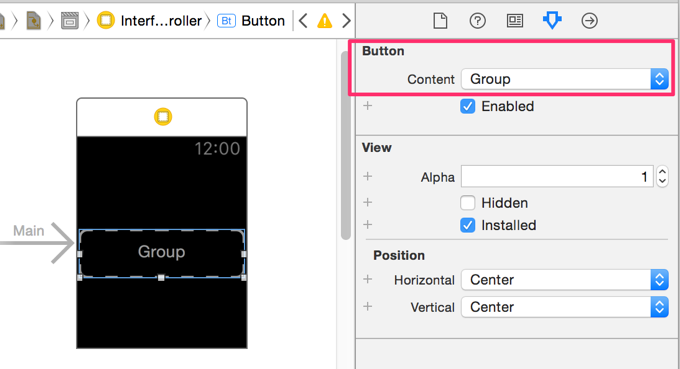The image size is (680, 369).
Task: Select the Group button on watch canvas
Action: [162, 253]
